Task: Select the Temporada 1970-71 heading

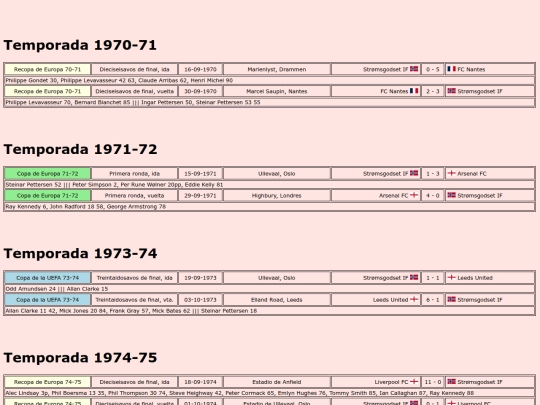Action: pyautogui.click(x=80, y=45)
